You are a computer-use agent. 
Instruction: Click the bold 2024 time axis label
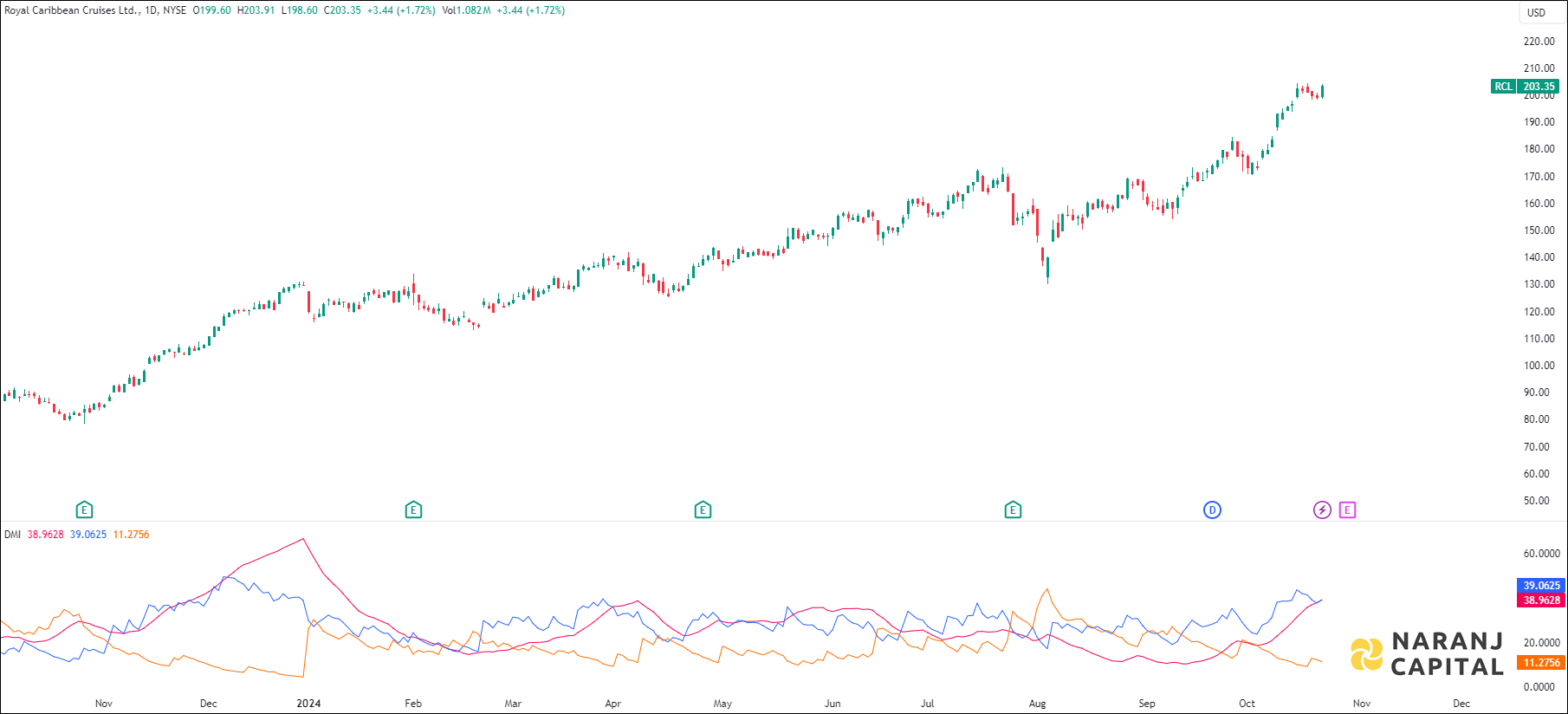(308, 703)
